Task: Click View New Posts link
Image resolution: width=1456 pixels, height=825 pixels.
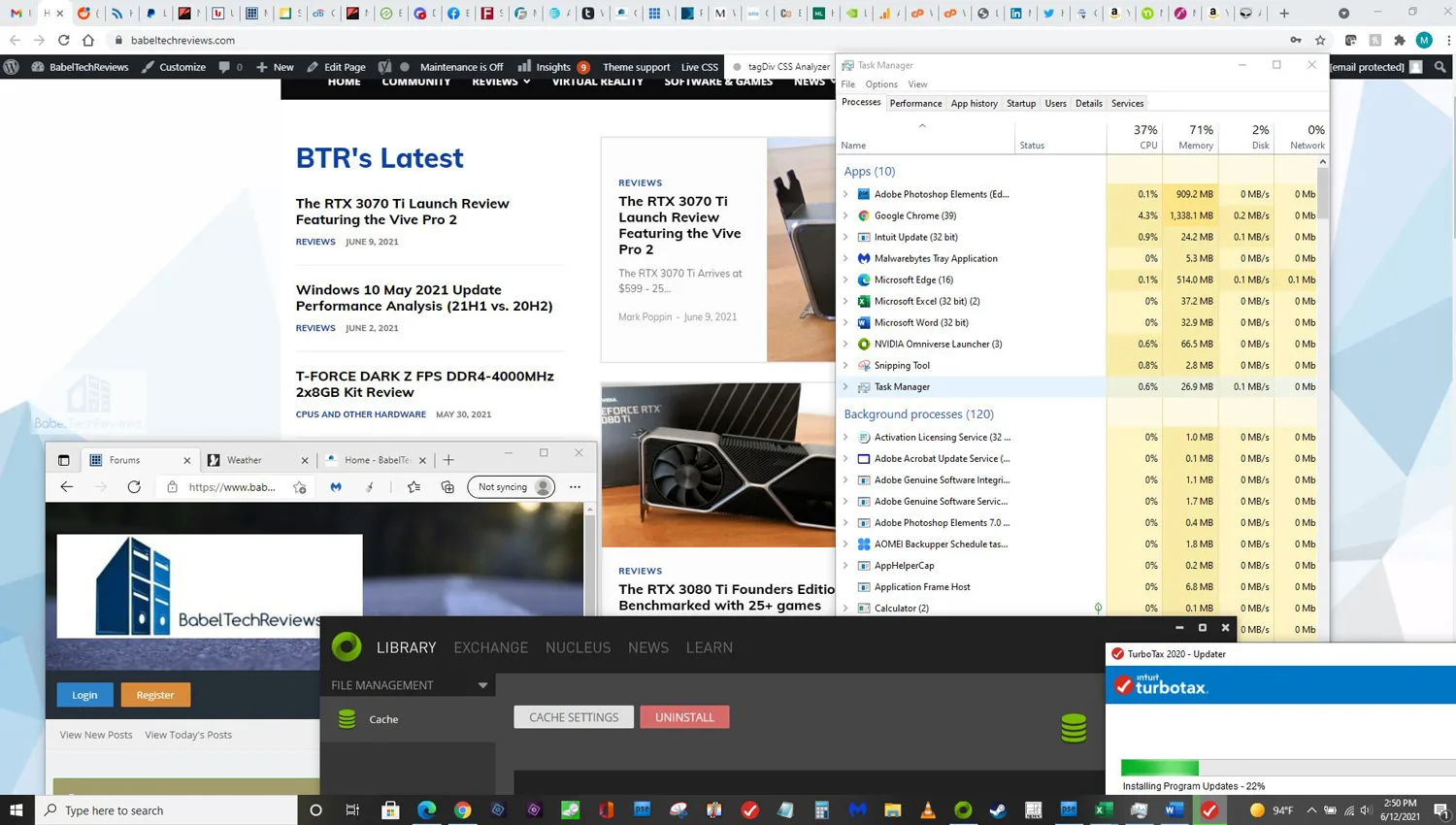Action: click(x=96, y=735)
